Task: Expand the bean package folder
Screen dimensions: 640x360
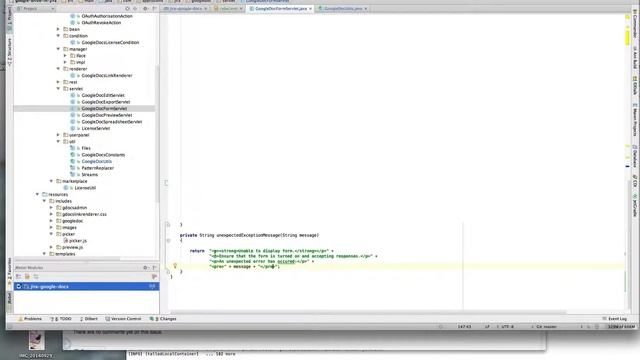Action: 58,29
